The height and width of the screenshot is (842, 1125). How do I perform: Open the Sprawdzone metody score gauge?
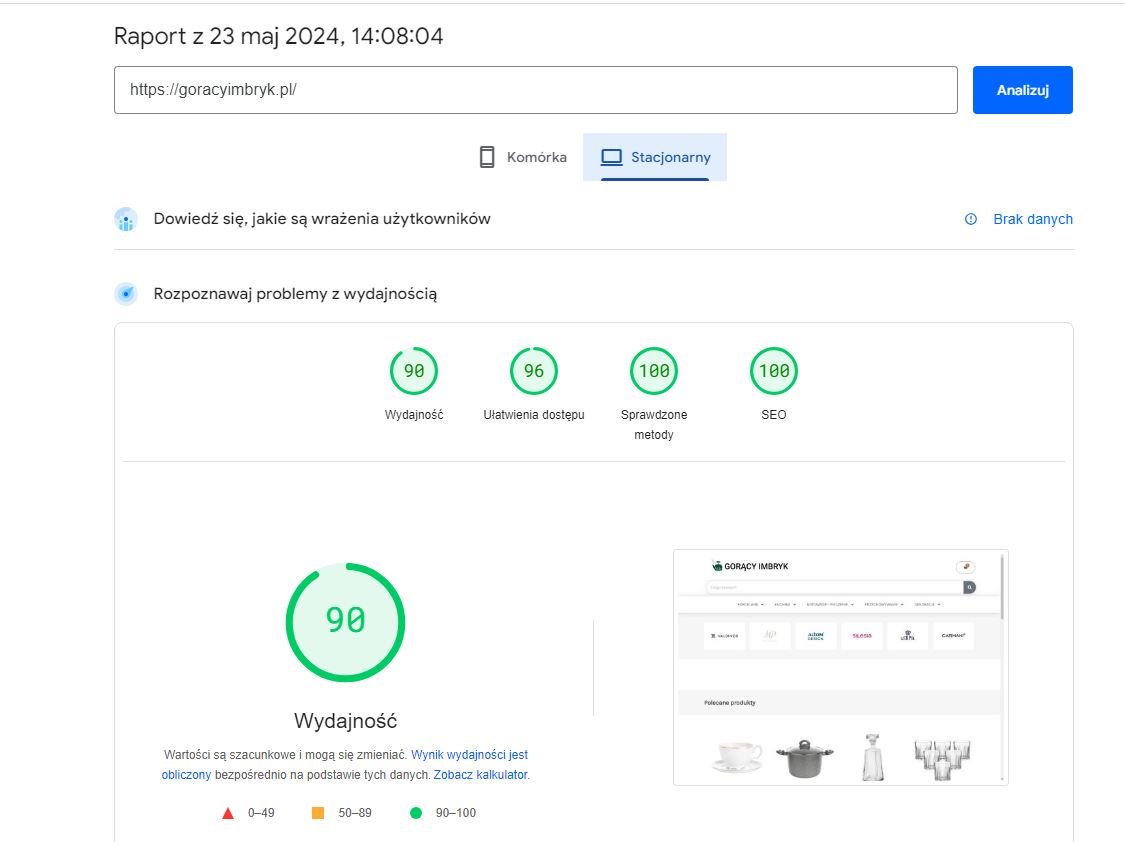654,372
